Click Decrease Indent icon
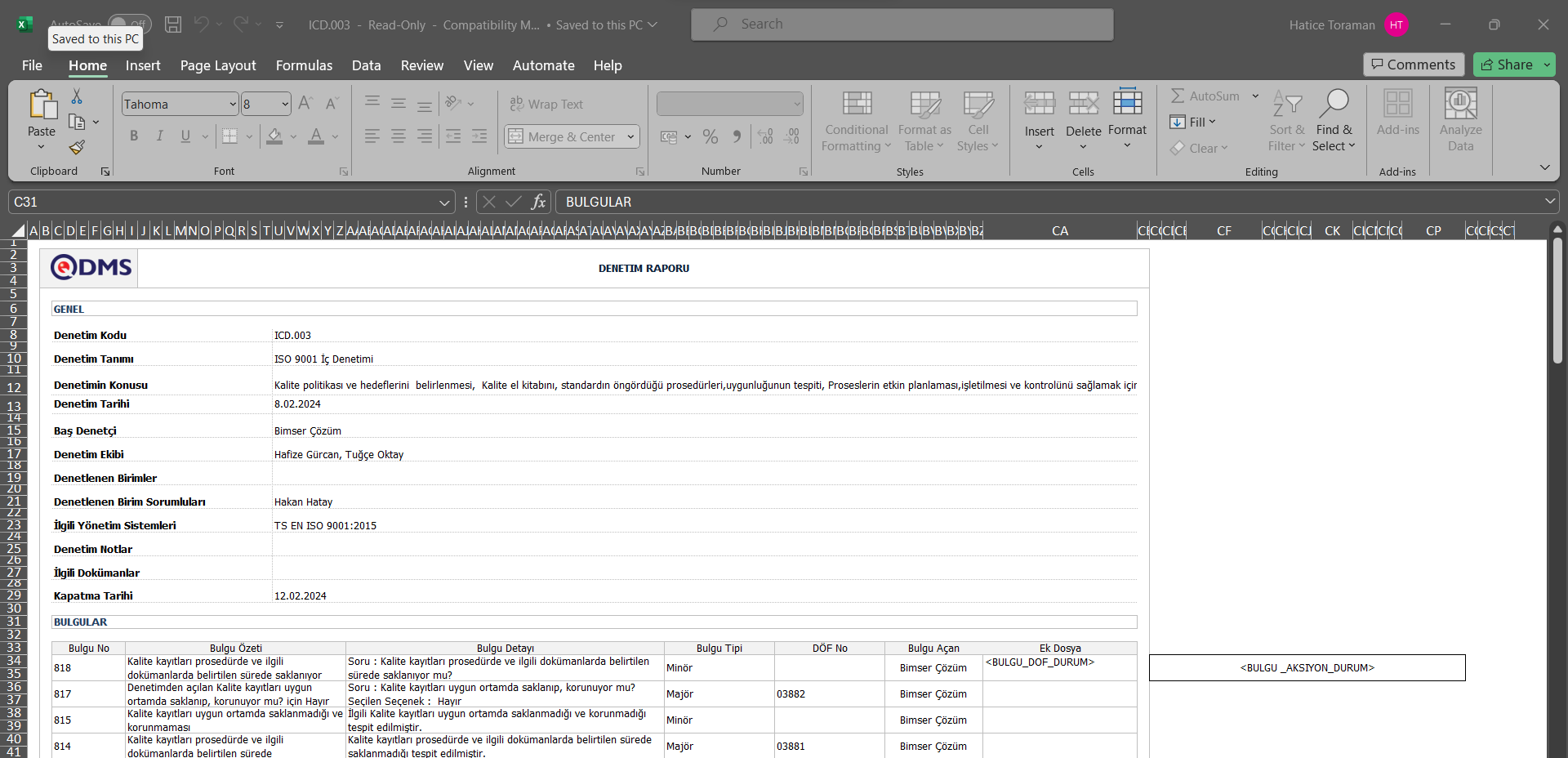1568x758 pixels. [x=453, y=136]
